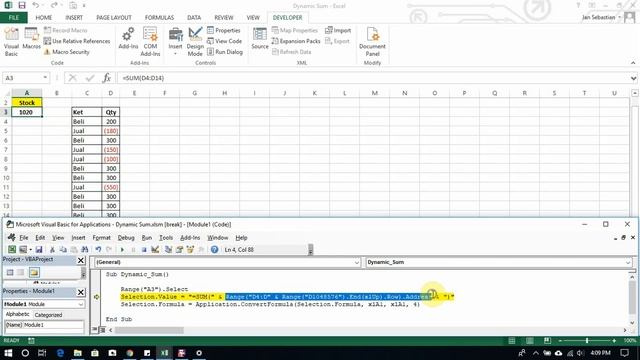This screenshot has height=360, width=640.
Task: Open Project Explorer from VBA toolbar
Action: pos(168,249)
